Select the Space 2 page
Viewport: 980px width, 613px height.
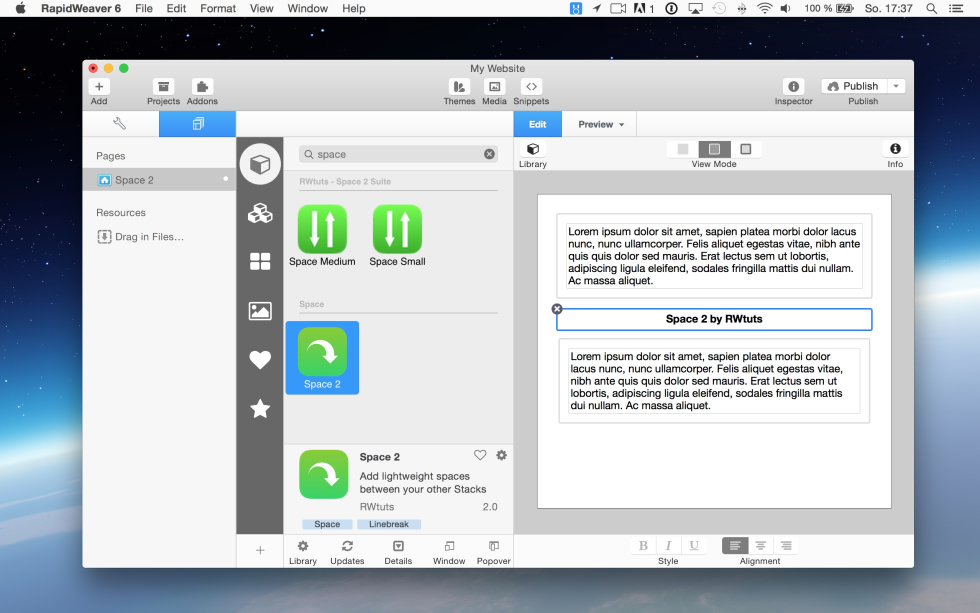click(159, 180)
